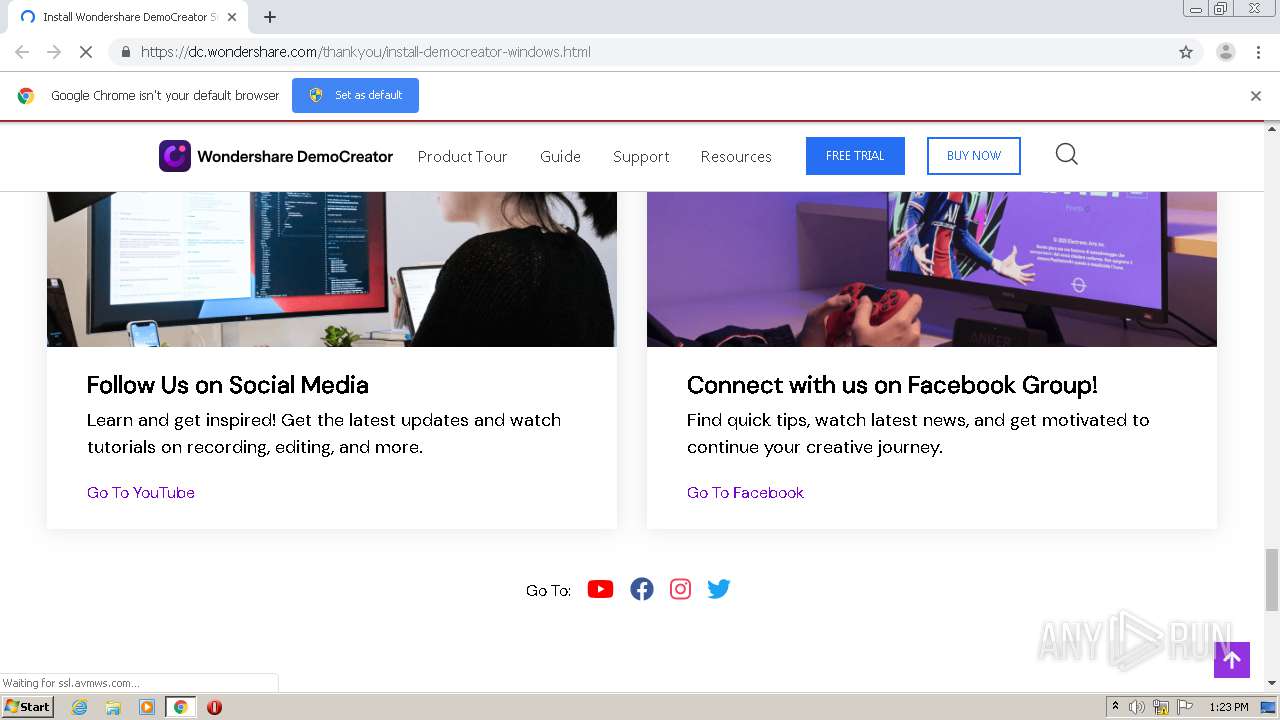
Task: Open the Windows Start menu
Action: (x=28, y=707)
